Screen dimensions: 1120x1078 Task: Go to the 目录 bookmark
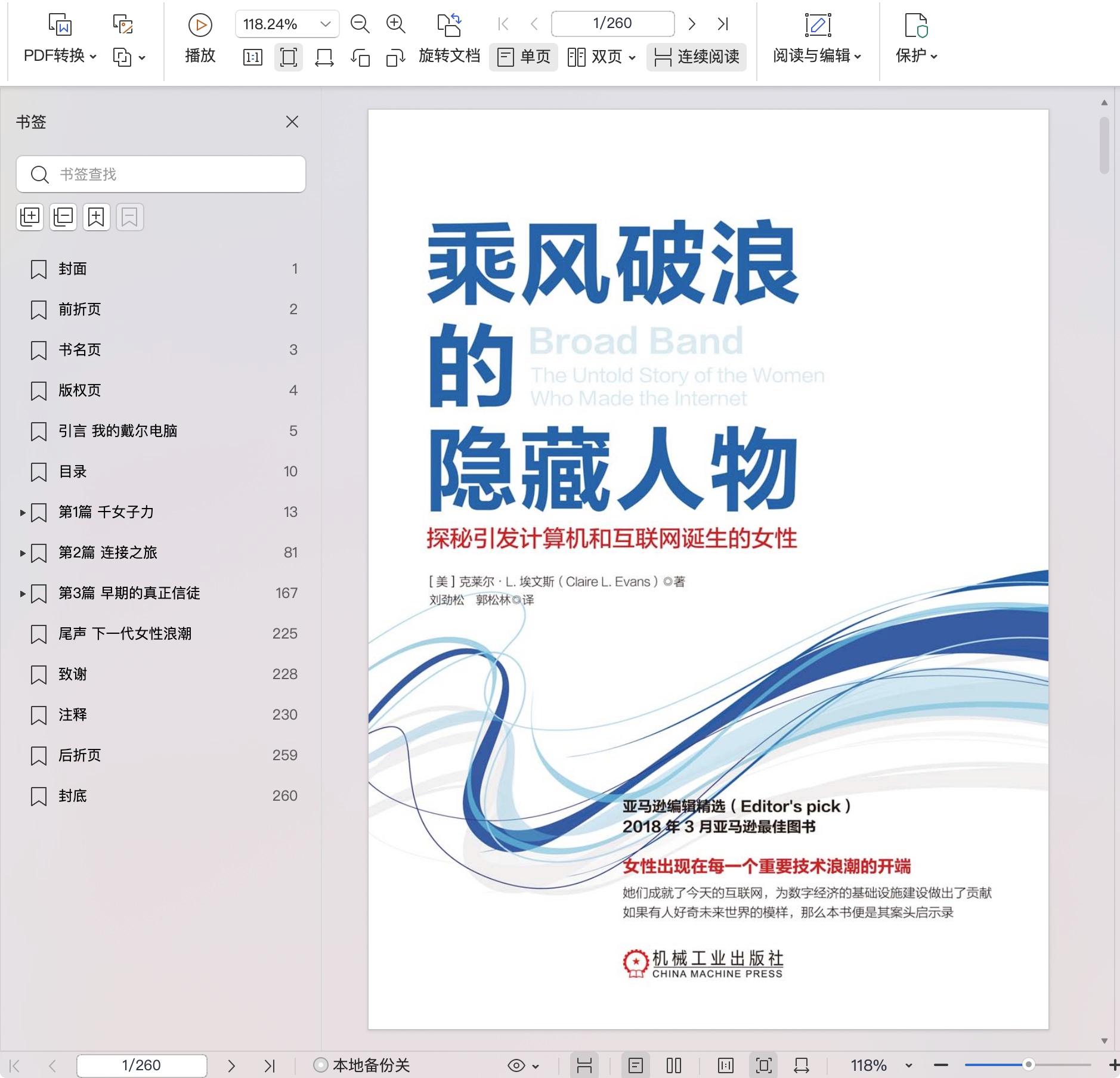tap(73, 472)
